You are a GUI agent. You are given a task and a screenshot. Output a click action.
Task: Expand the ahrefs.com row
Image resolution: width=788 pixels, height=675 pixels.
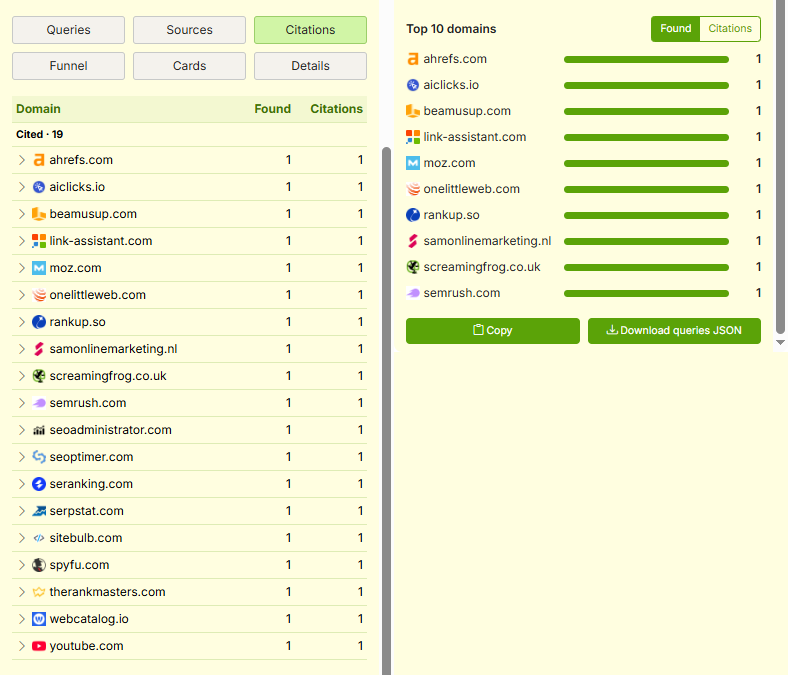point(22,160)
